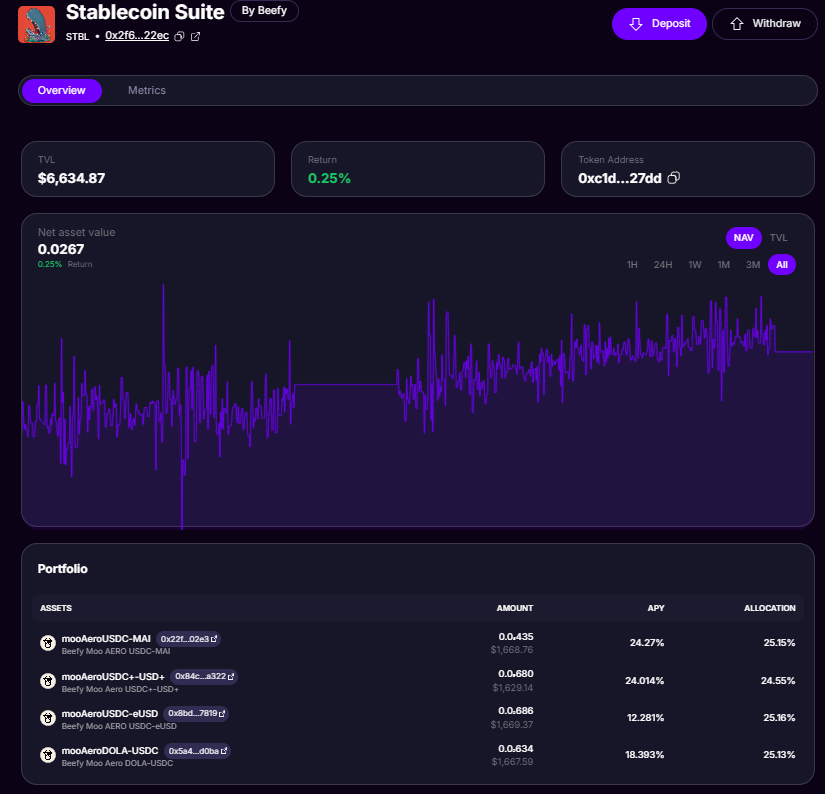Open 0x2f6...22ec in external explorer icon
Viewport: 825px width, 794px height.
[x=195, y=36]
